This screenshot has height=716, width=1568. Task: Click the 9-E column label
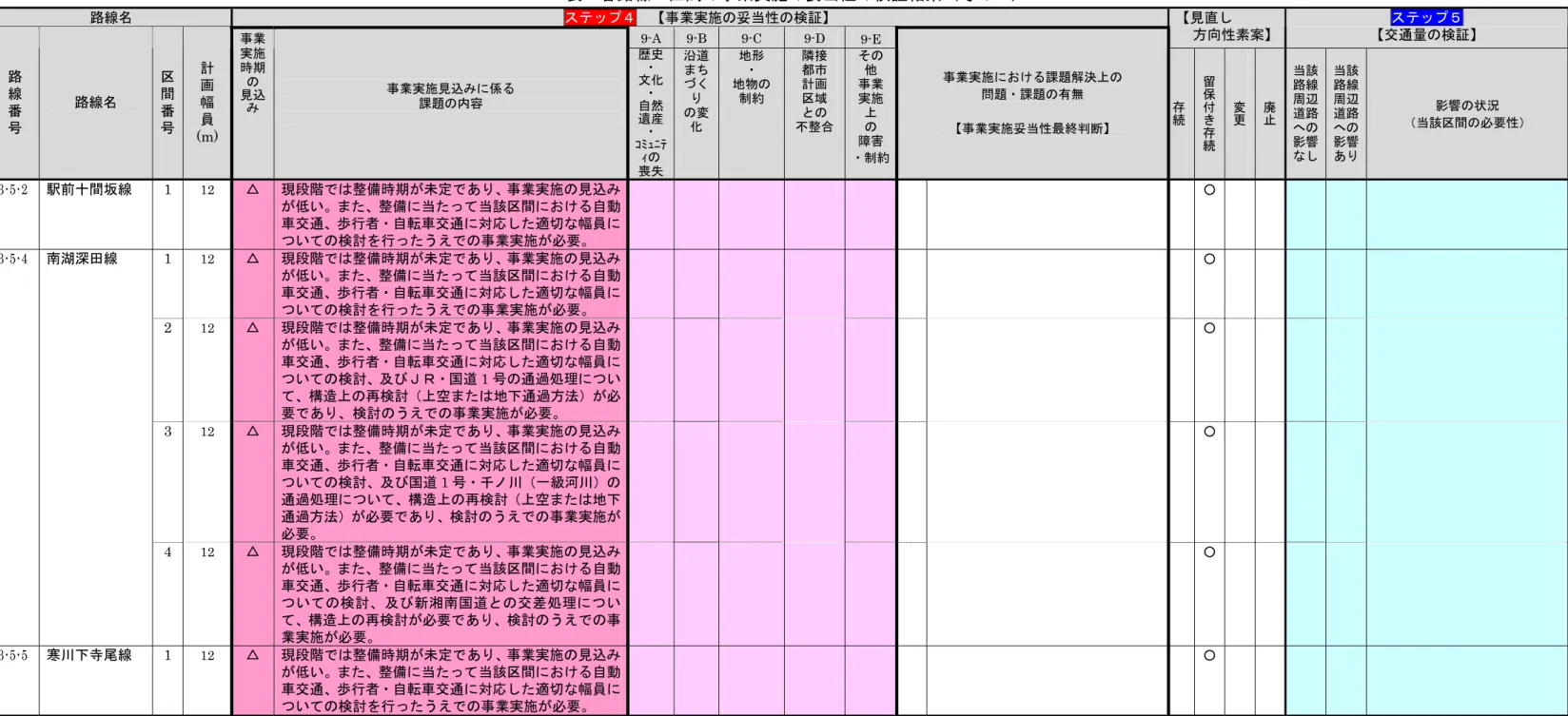(871, 39)
